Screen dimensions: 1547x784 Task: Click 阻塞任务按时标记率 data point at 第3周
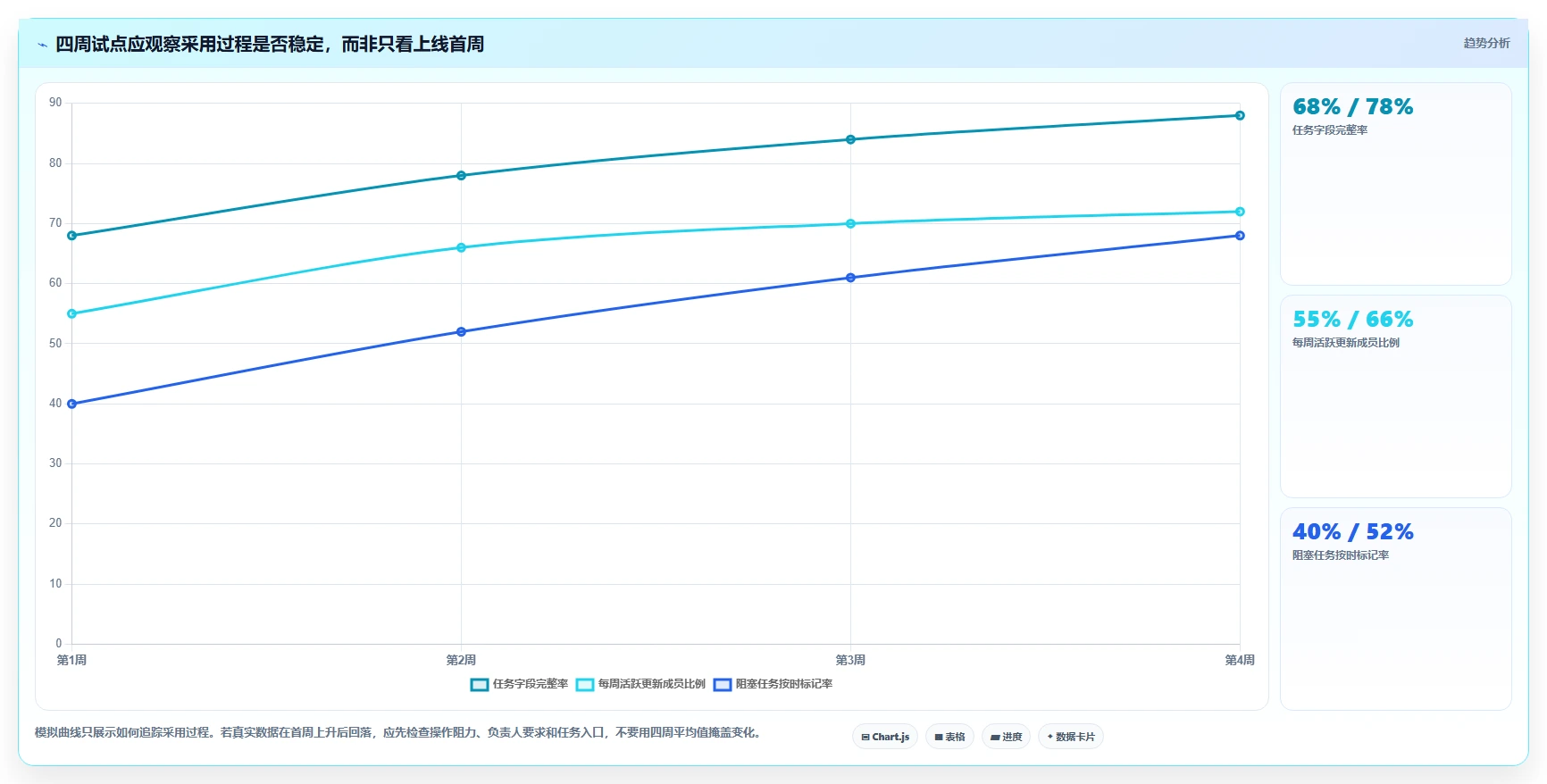[x=850, y=278]
